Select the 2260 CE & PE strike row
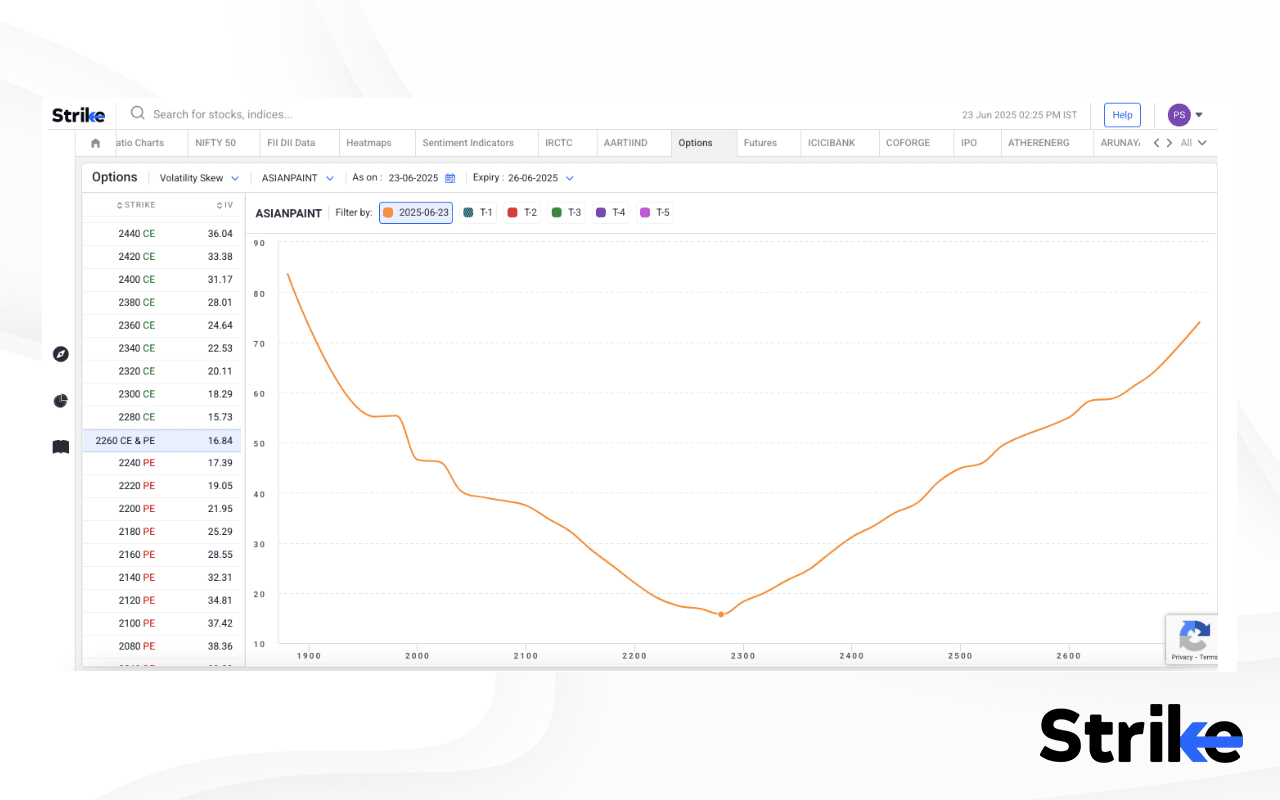The width and height of the screenshot is (1280, 800). click(x=162, y=440)
